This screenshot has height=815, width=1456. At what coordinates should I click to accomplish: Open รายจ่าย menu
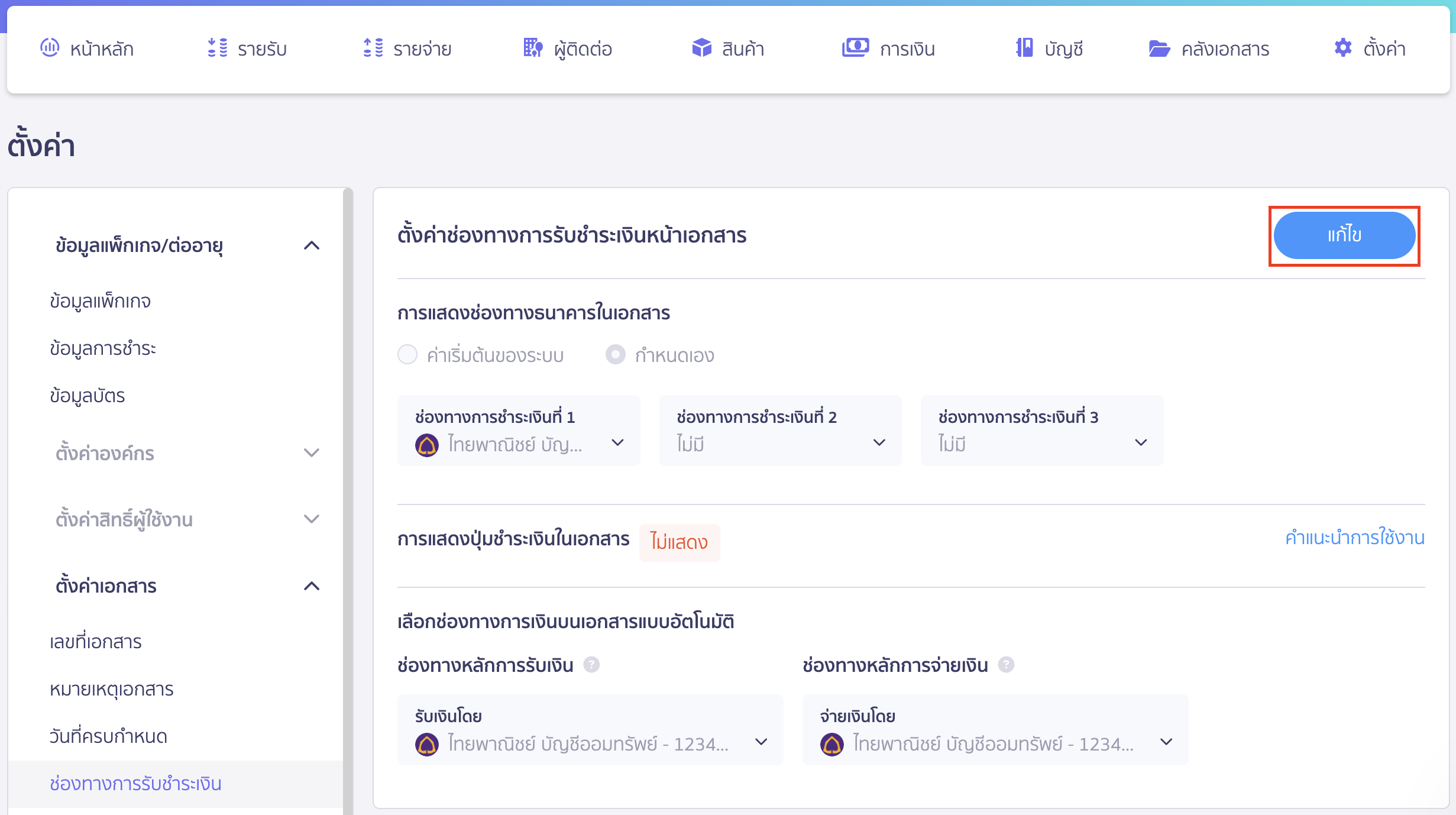pyautogui.click(x=407, y=48)
